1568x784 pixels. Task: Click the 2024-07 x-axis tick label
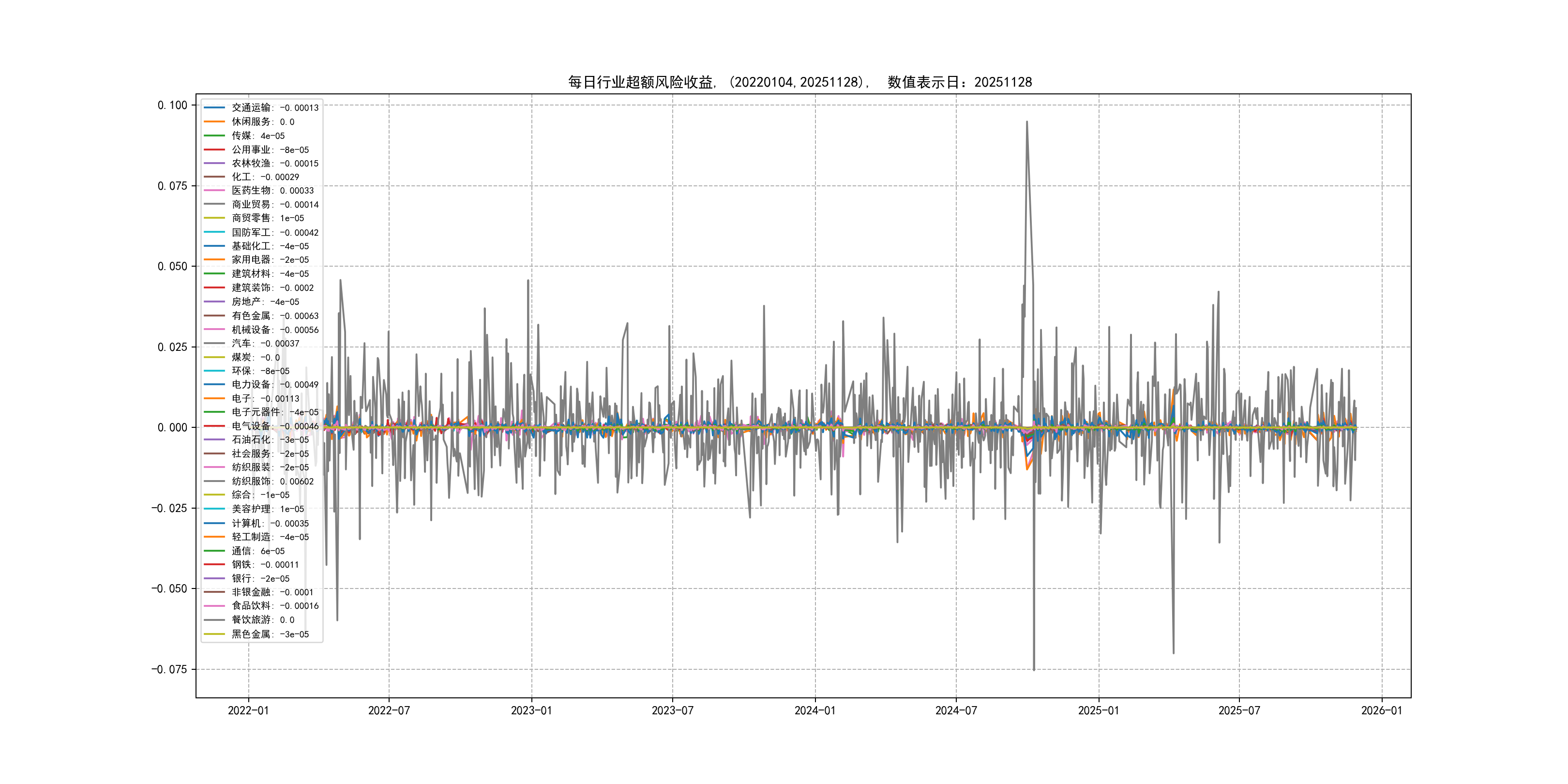(956, 710)
